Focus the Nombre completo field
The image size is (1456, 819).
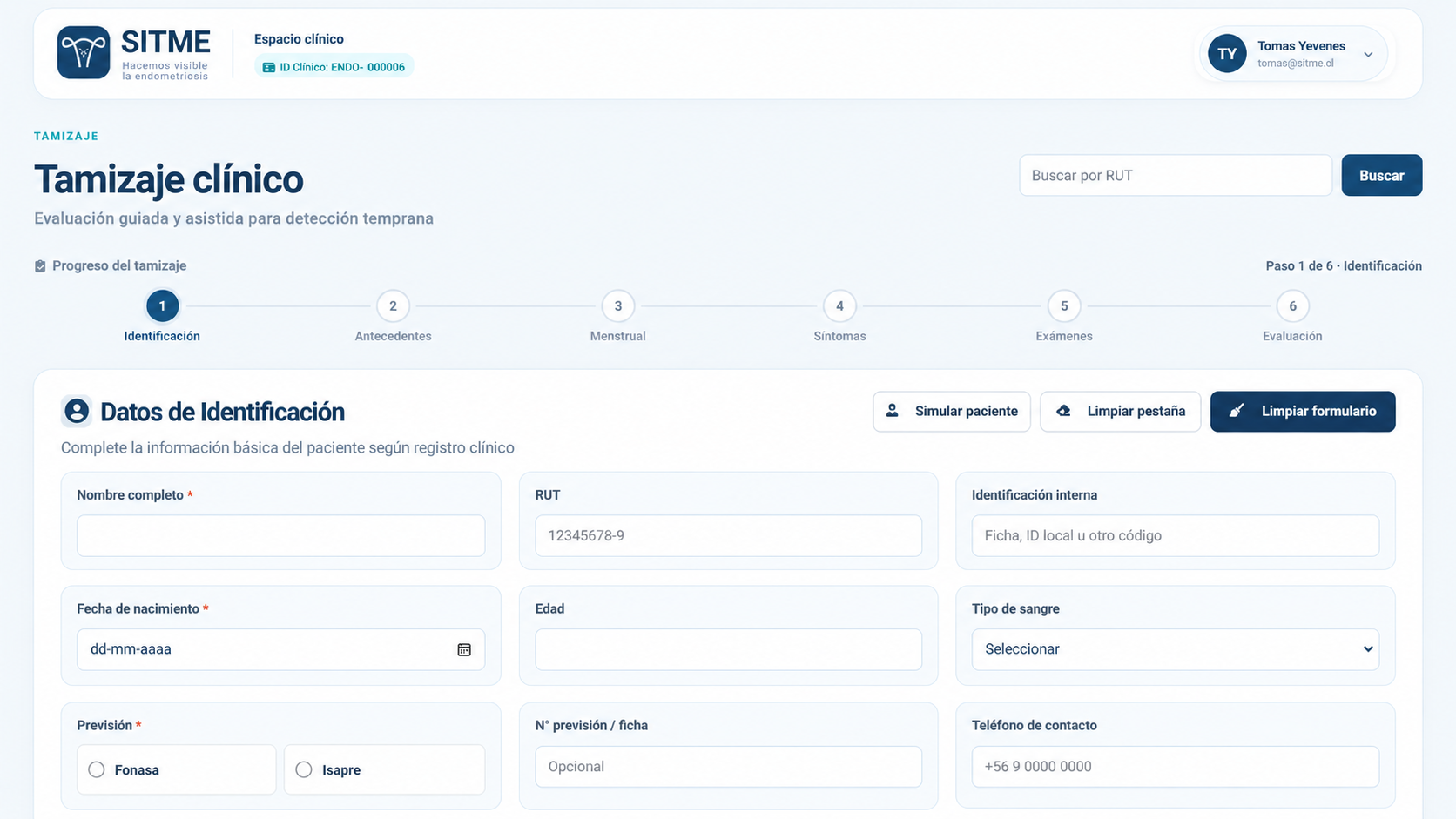point(280,535)
